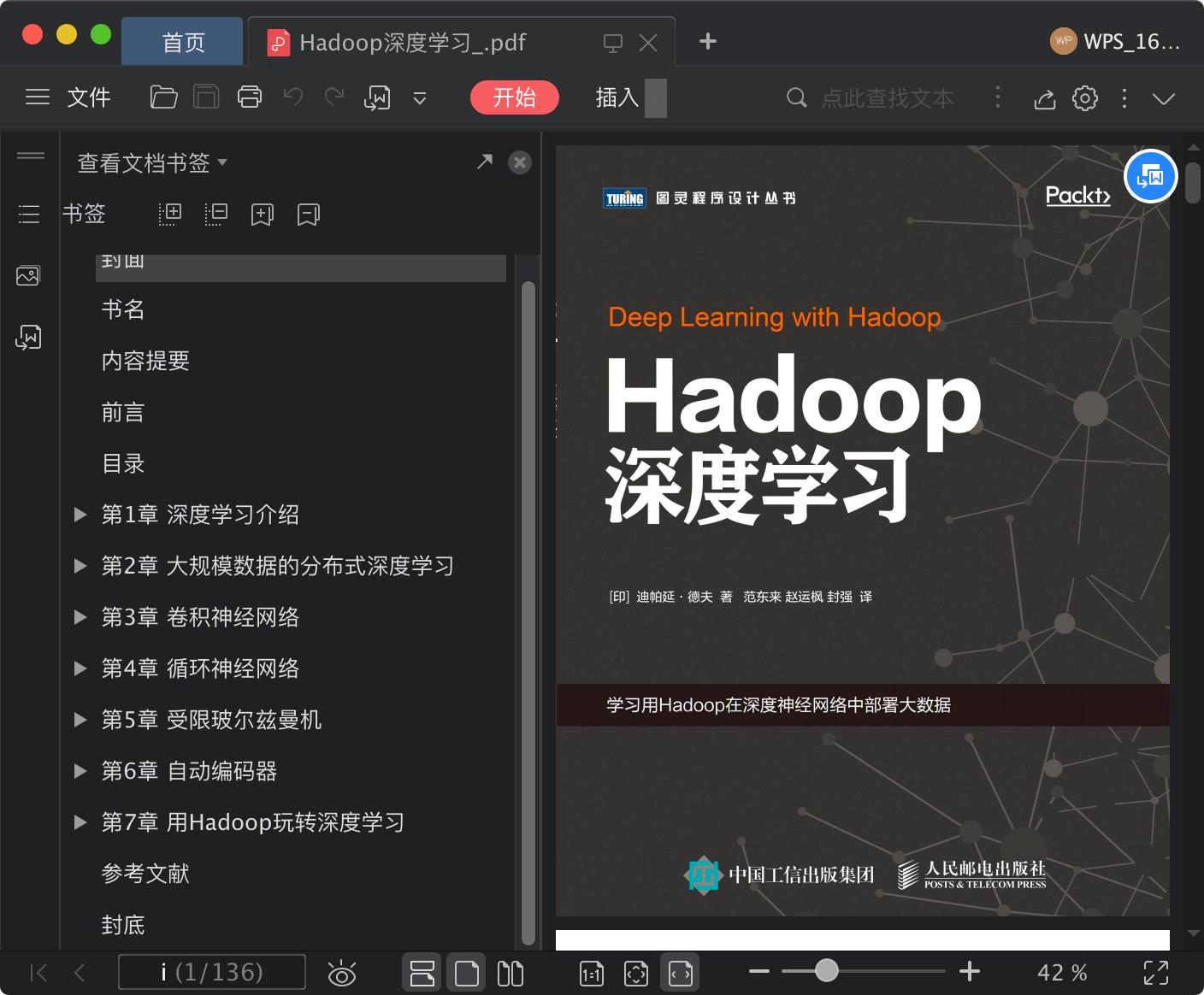This screenshot has width=1204, height=995.
Task: Click the delete bookmark icon
Action: [x=309, y=214]
